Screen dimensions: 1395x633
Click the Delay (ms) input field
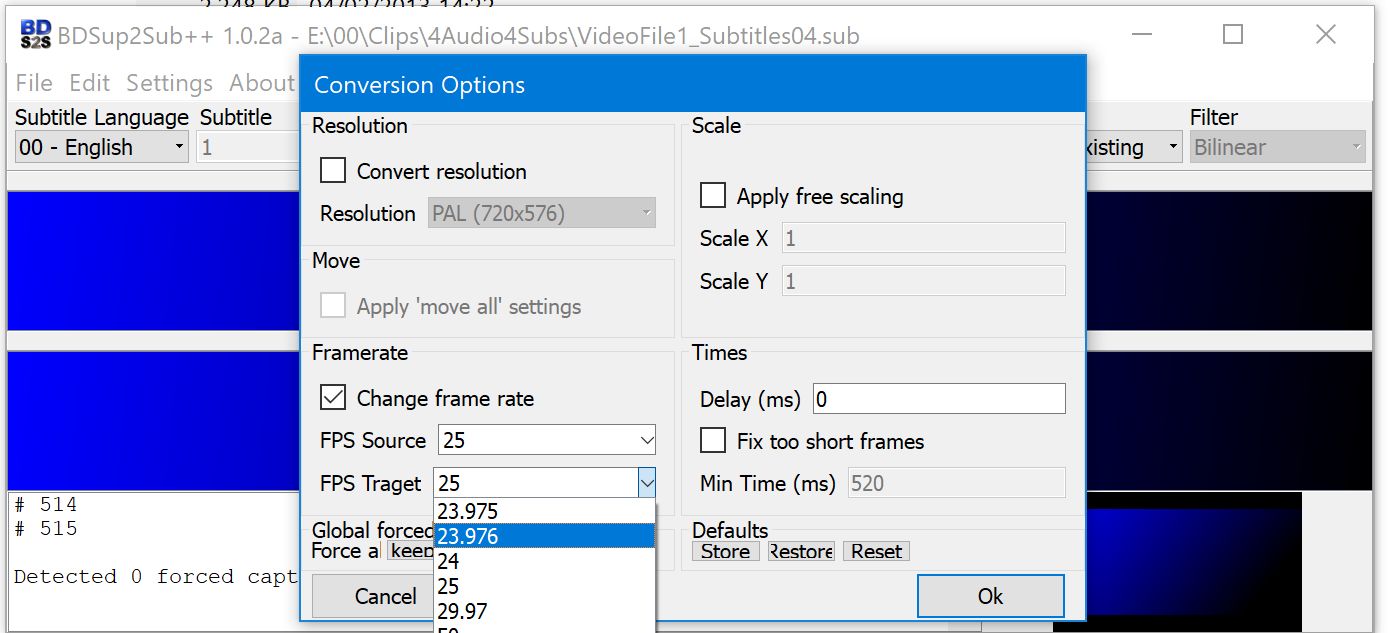tap(938, 400)
